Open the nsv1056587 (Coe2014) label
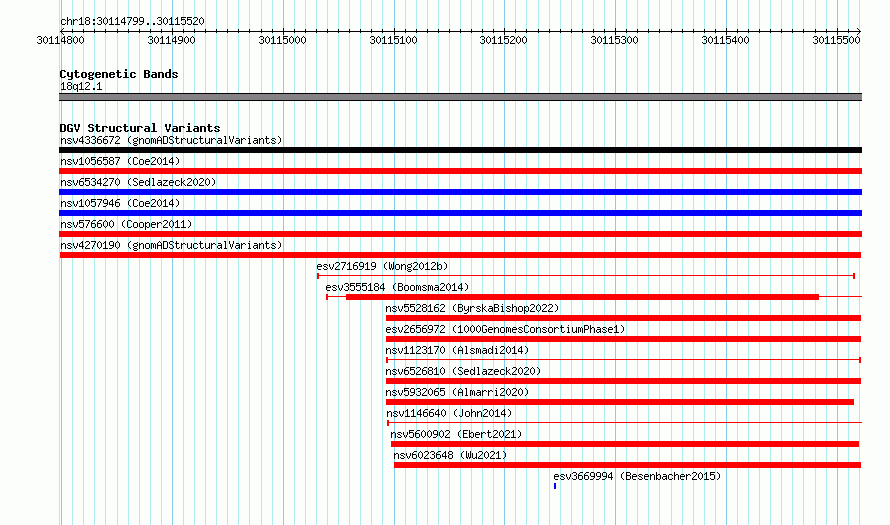This screenshot has height=525, width=890. (120, 161)
